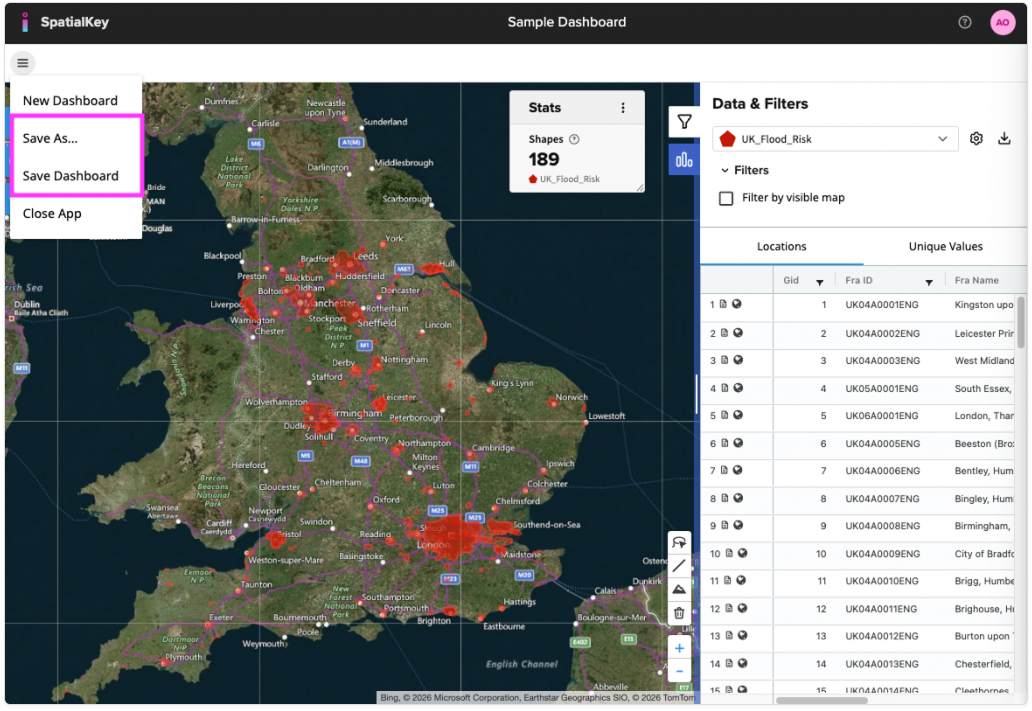Enable the Filter by visible map checkbox
1032x711 pixels.
click(725, 198)
